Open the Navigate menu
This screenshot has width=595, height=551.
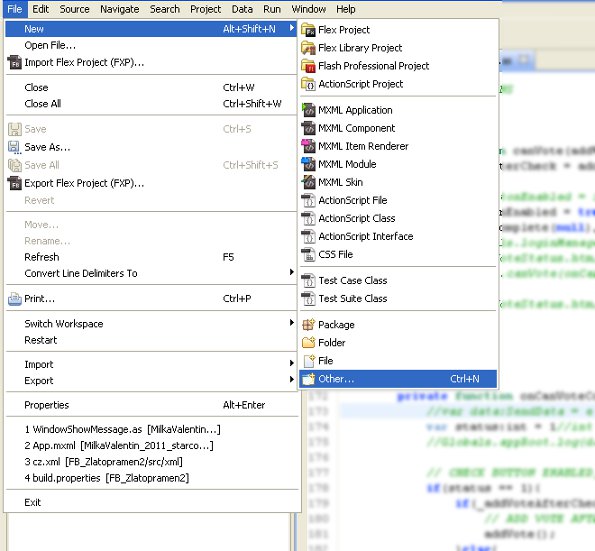pyautogui.click(x=120, y=9)
